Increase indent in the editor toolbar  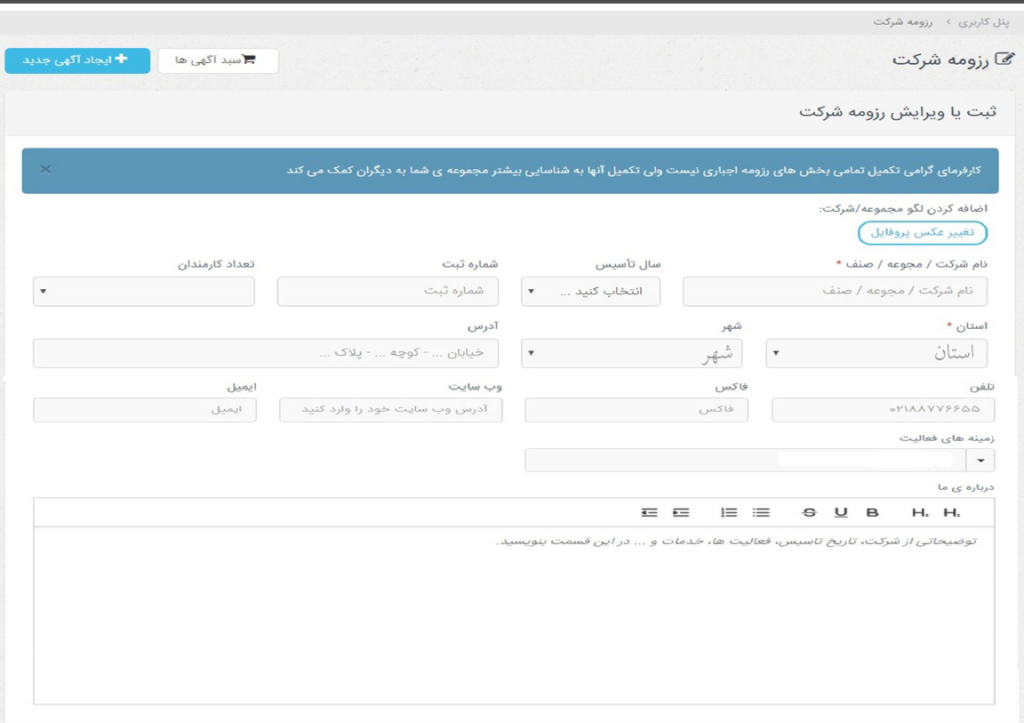[681, 512]
